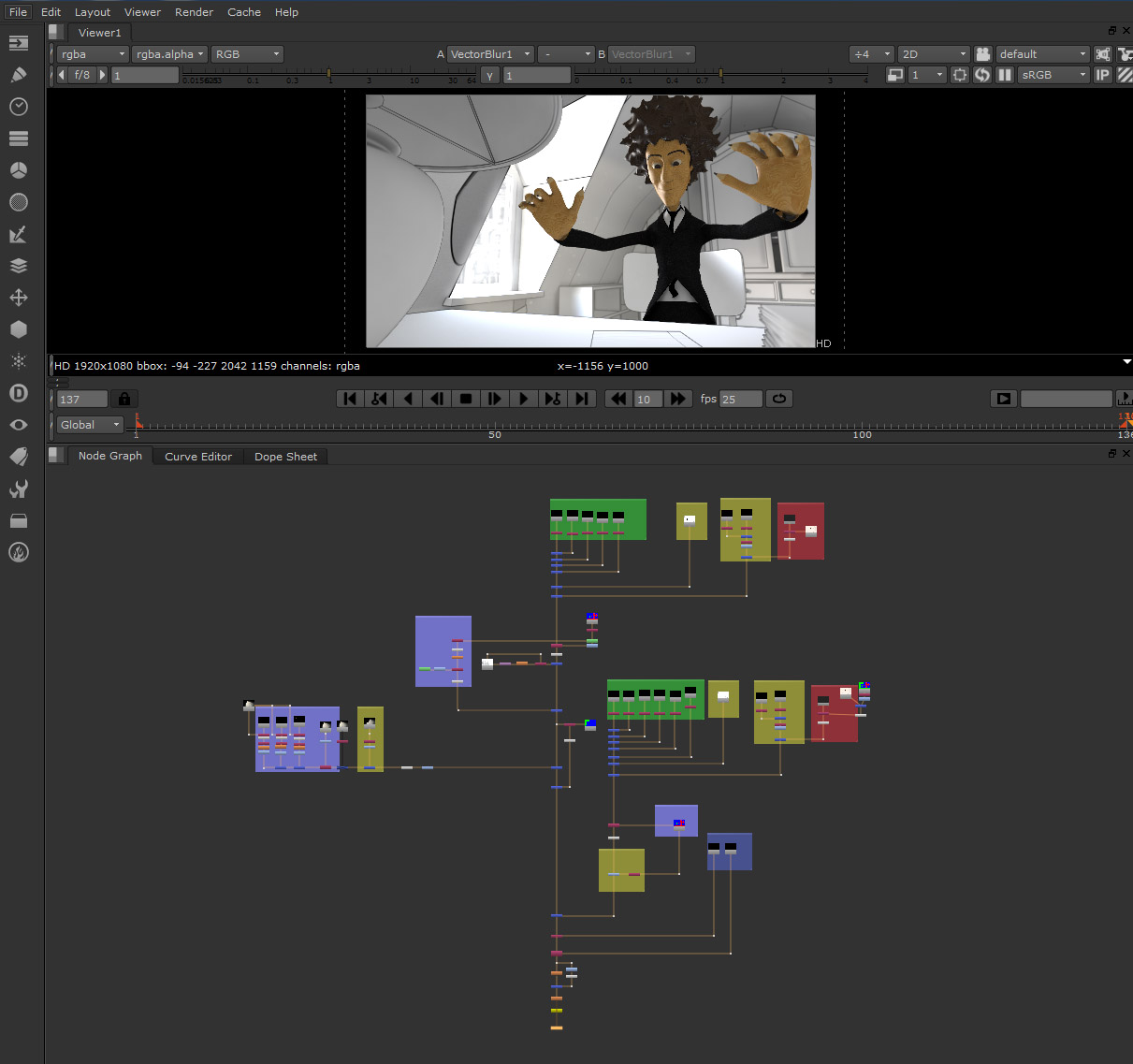Open the Global frame range dropdown

[89, 424]
